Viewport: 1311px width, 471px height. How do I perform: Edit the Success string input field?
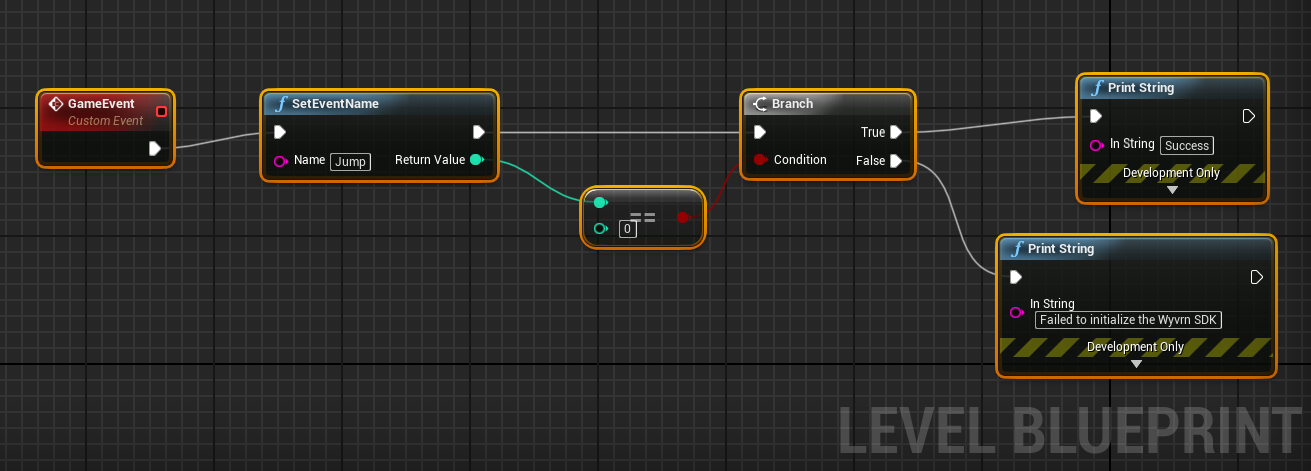(1187, 145)
